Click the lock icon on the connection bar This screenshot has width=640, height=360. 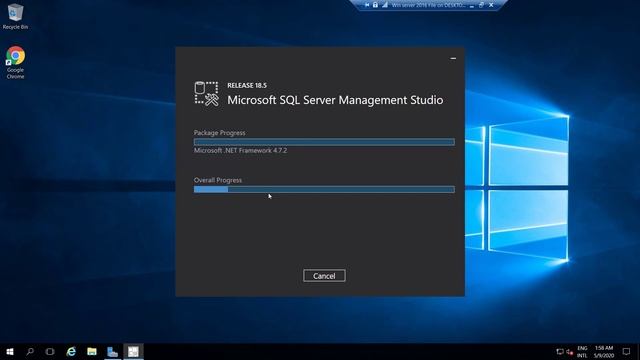click(x=375, y=5)
